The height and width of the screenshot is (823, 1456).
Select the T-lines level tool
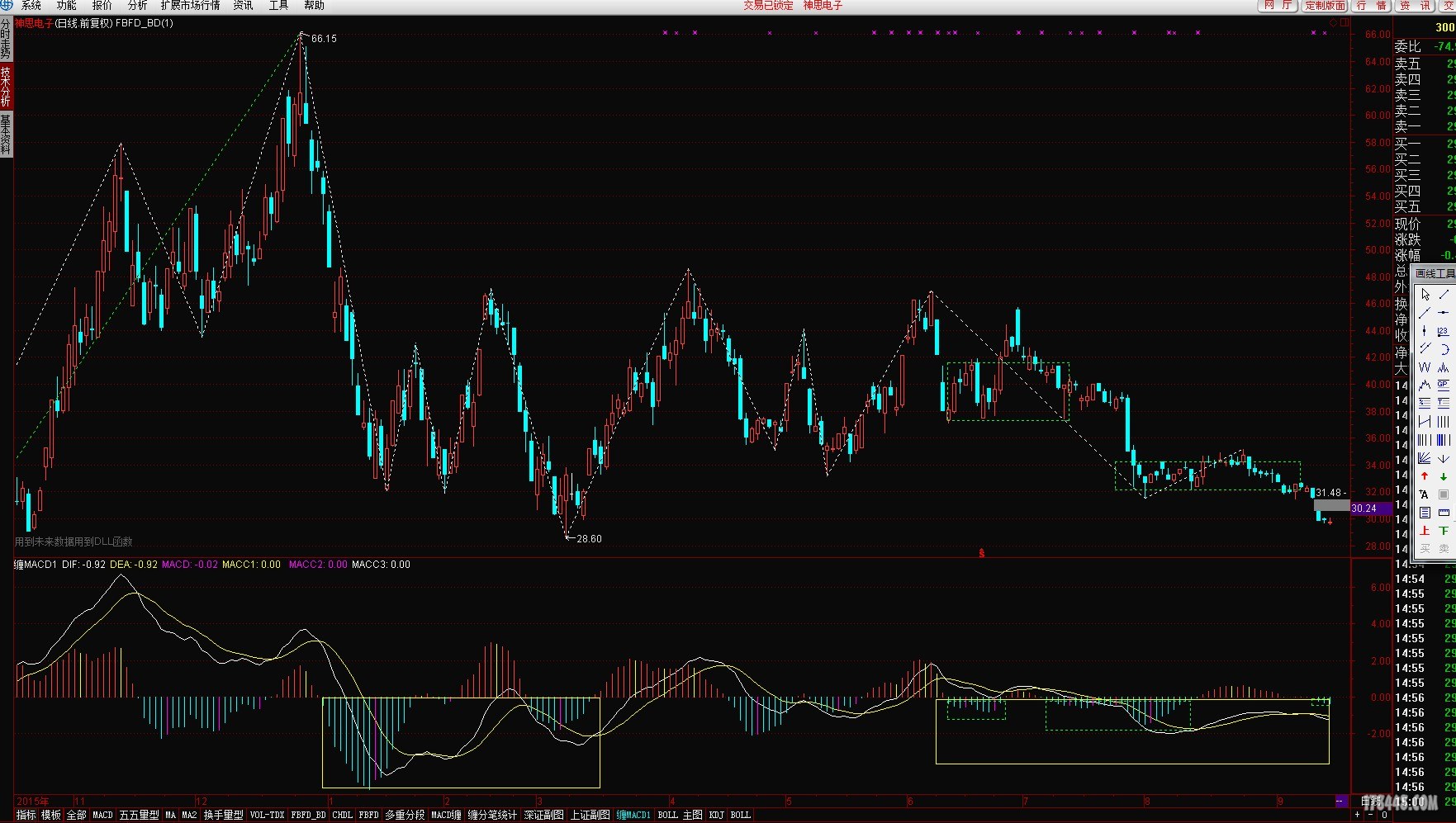[1444, 404]
